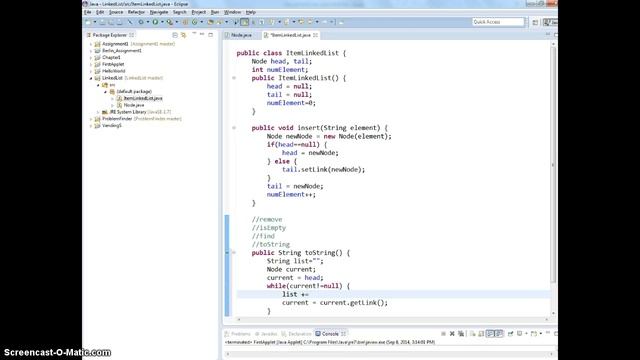640x360 pixels.
Task: Open the Run dropdown arrow
Action: [x=162, y=22]
